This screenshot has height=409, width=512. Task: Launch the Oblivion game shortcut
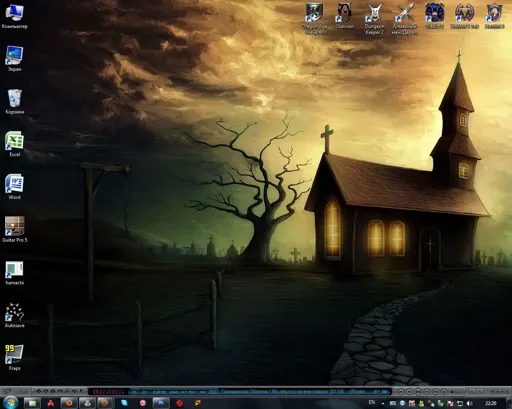pyautogui.click(x=344, y=16)
